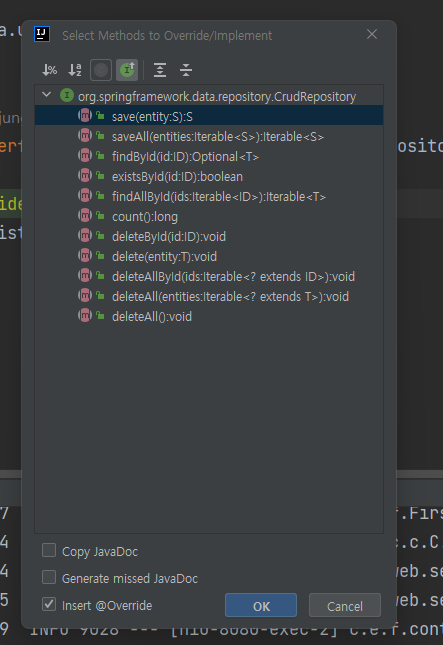Click method icon next to count():long
Screen dimensions: 443x645
tap(85, 216)
